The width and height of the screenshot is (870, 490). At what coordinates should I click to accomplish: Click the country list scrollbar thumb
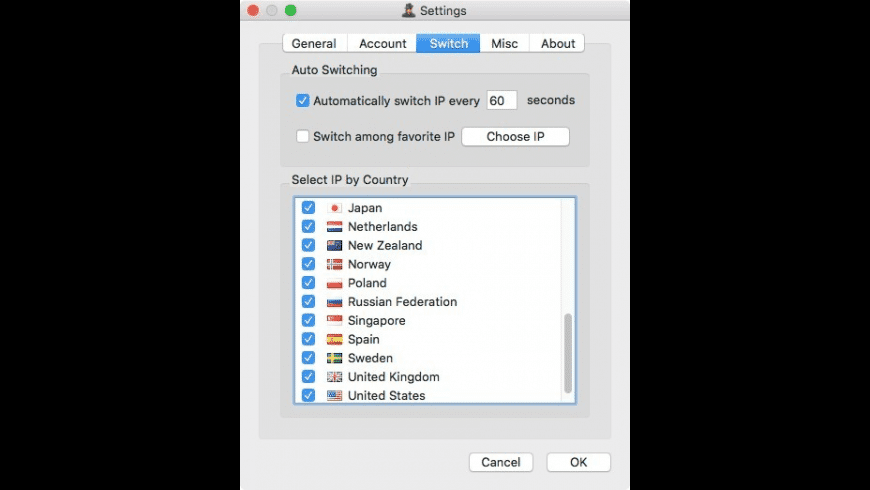[568, 353]
